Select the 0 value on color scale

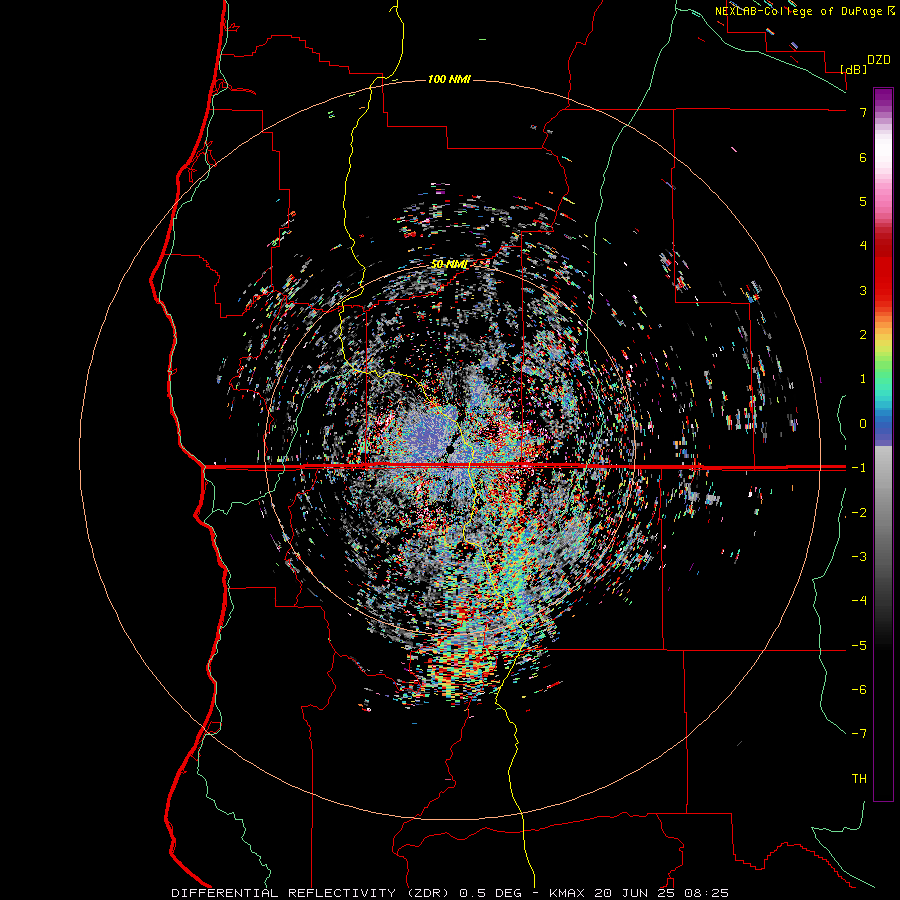[863, 424]
